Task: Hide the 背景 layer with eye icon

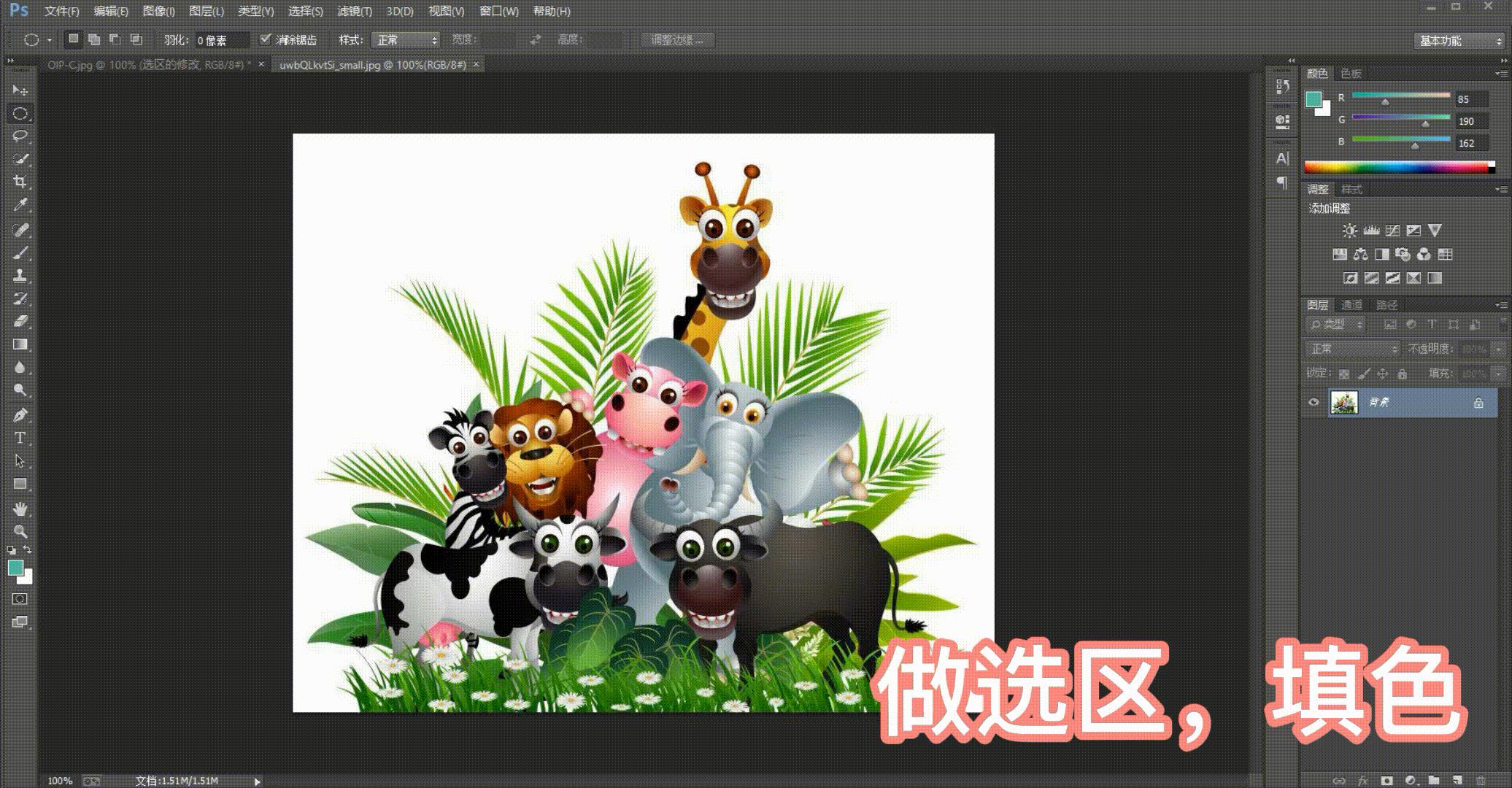Action: [x=1314, y=402]
